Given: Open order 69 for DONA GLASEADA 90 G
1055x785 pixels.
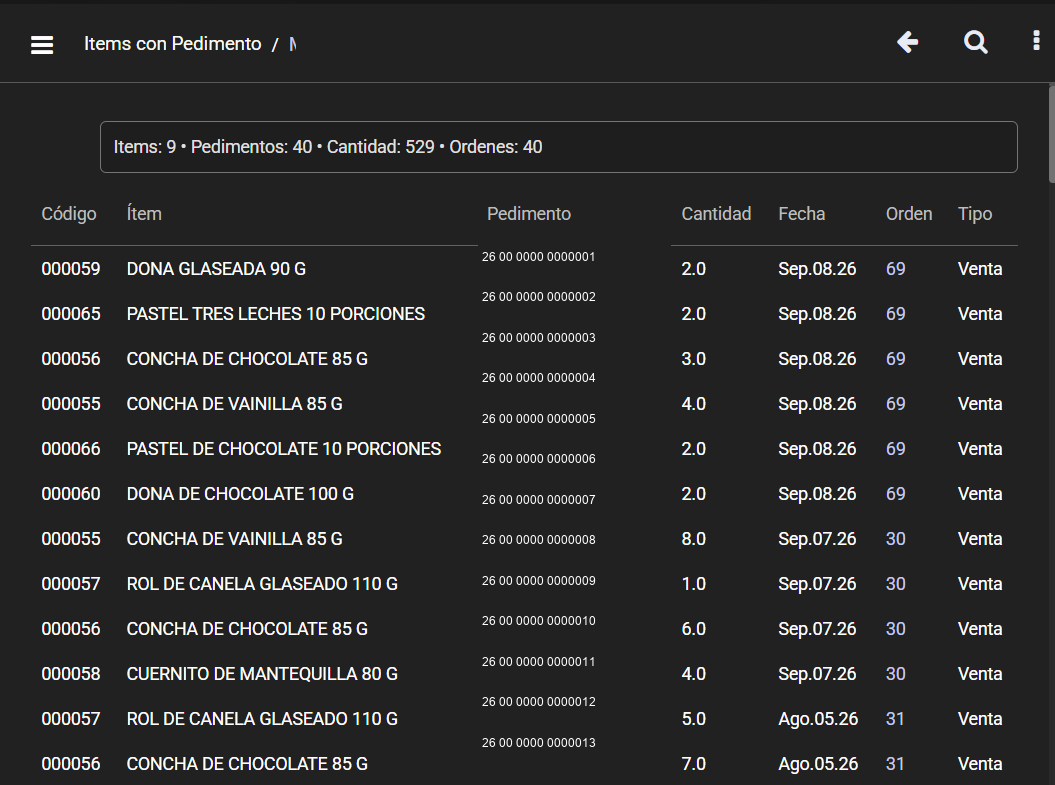Looking at the screenshot, I should click(x=896, y=269).
